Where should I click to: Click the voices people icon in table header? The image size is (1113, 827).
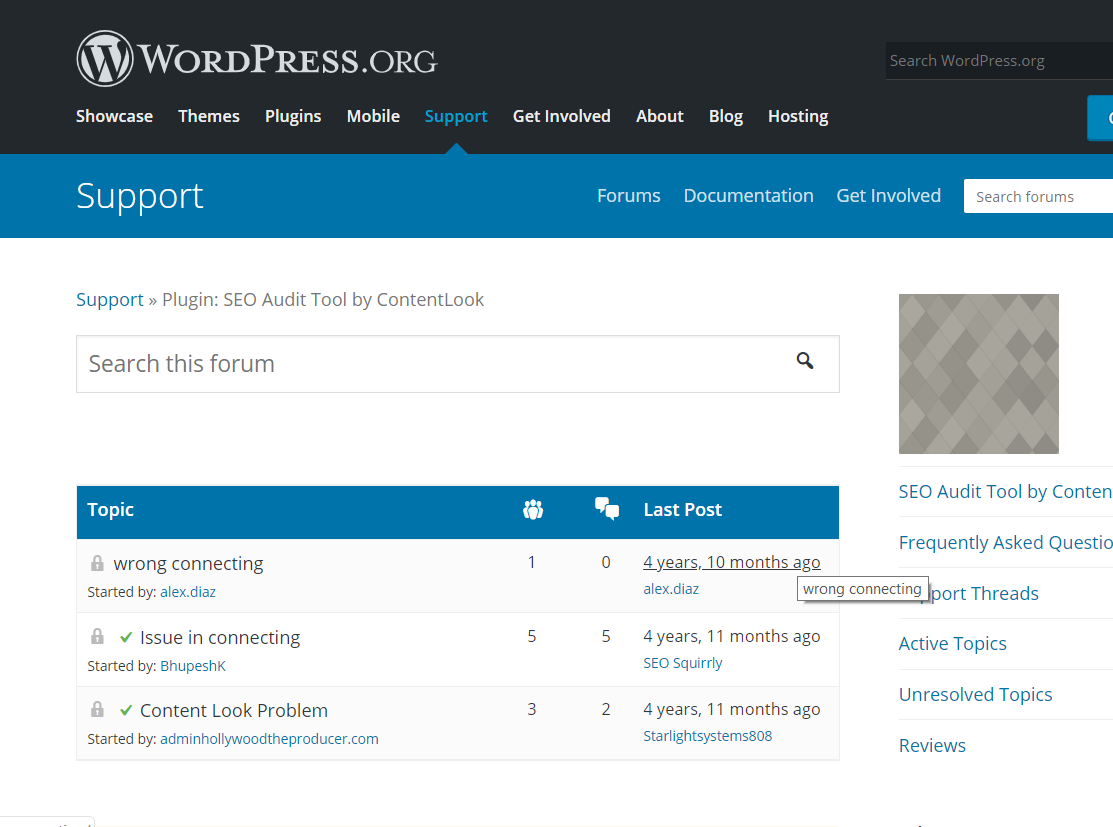click(533, 510)
